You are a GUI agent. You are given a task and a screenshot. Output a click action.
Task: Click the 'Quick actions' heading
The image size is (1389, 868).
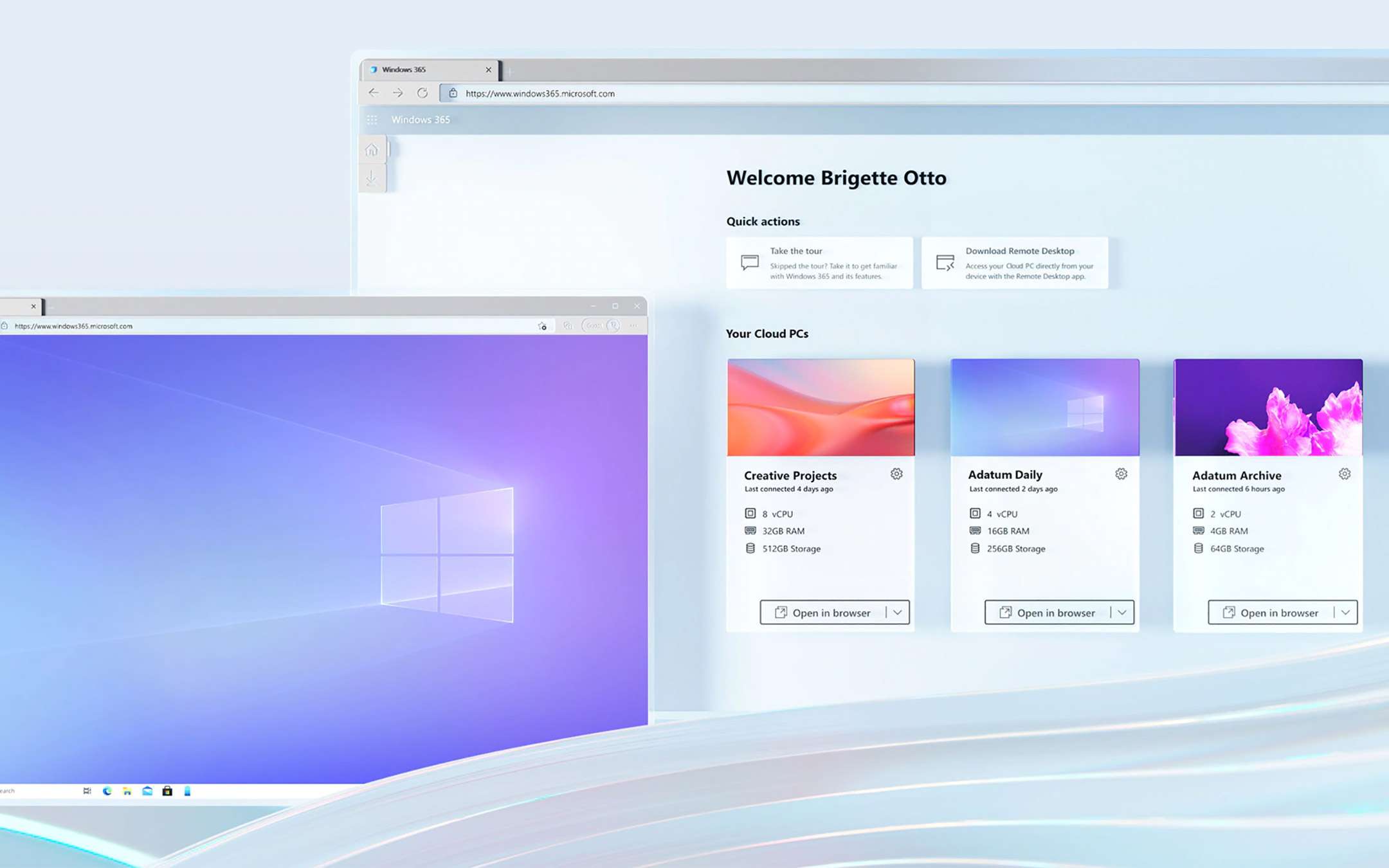click(763, 221)
